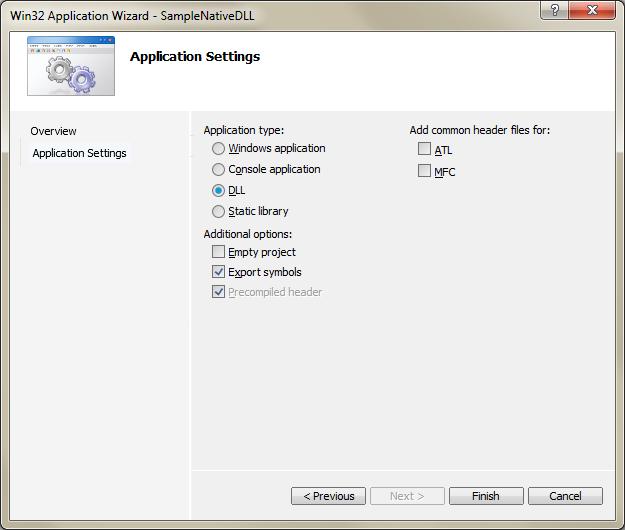This screenshot has width=625, height=530.
Task: Click the Additional options label
Action: 248,234
